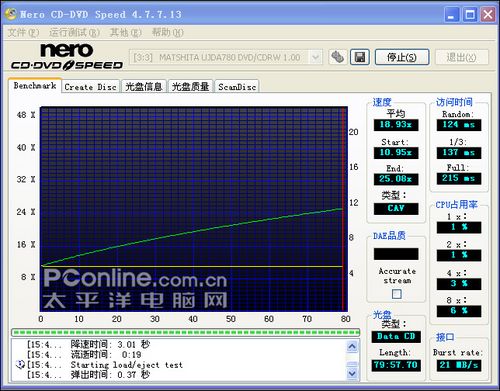Click the CAV type value
Screen dimensions: 500x391
tap(396, 209)
